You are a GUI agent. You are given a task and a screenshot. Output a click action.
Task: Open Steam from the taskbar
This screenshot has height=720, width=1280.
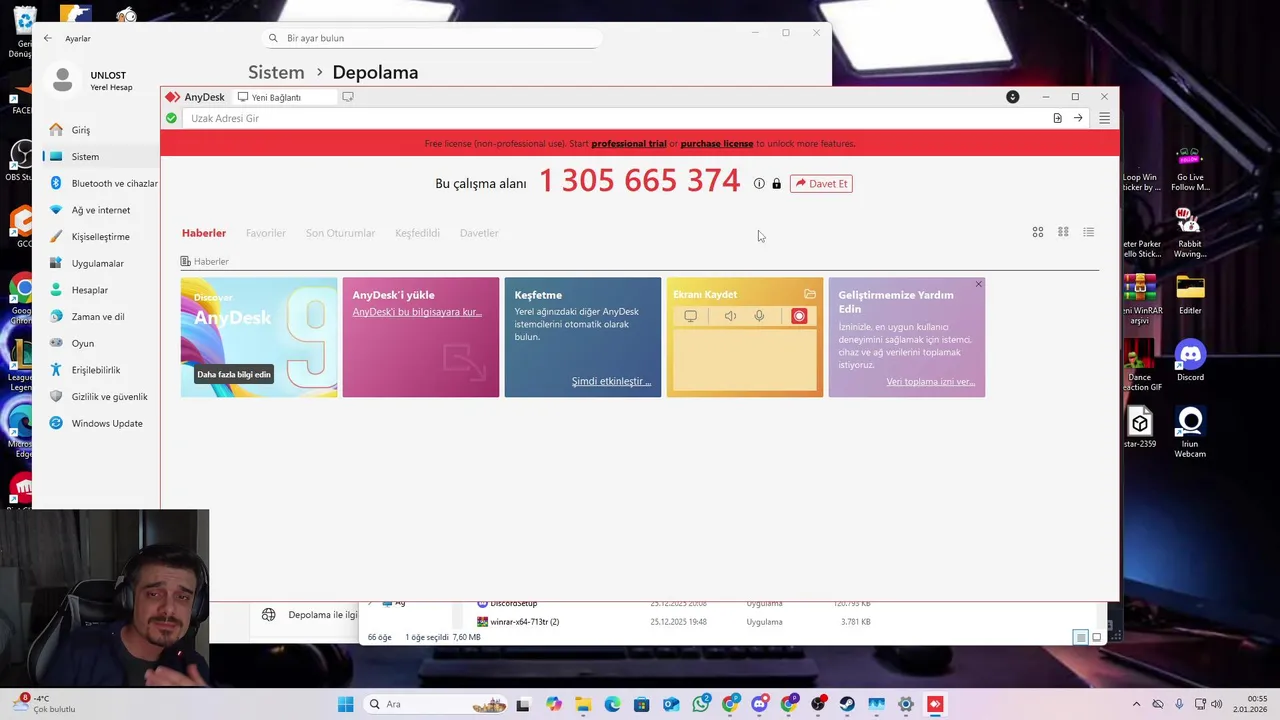(x=847, y=704)
